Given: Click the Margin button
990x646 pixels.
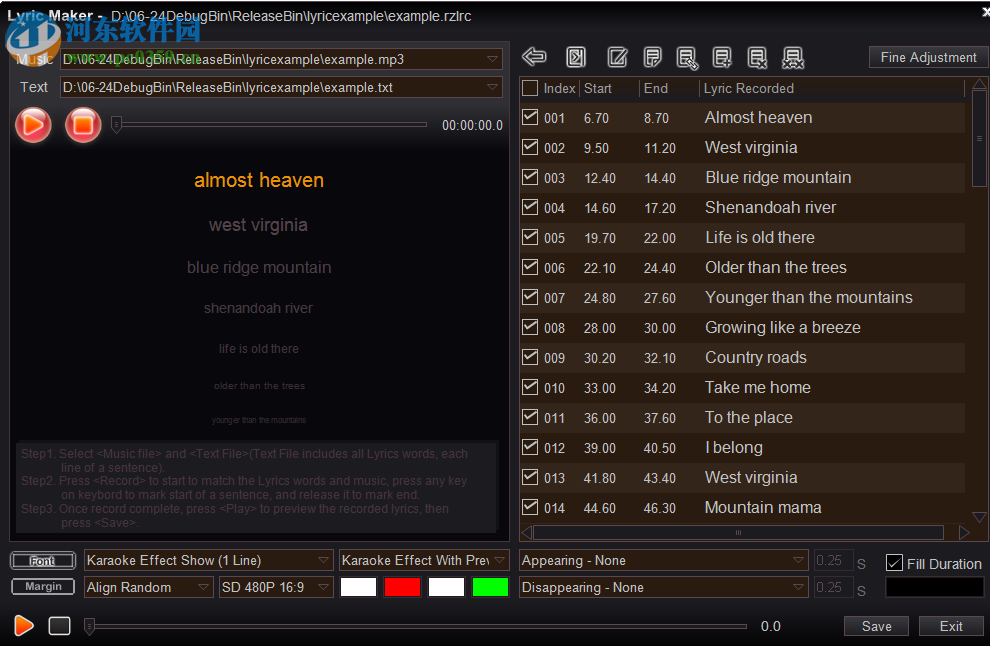Looking at the screenshot, I should (x=43, y=587).
